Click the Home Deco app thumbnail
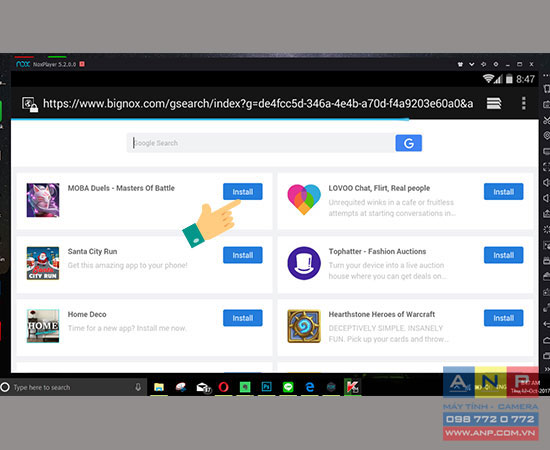 point(43,326)
